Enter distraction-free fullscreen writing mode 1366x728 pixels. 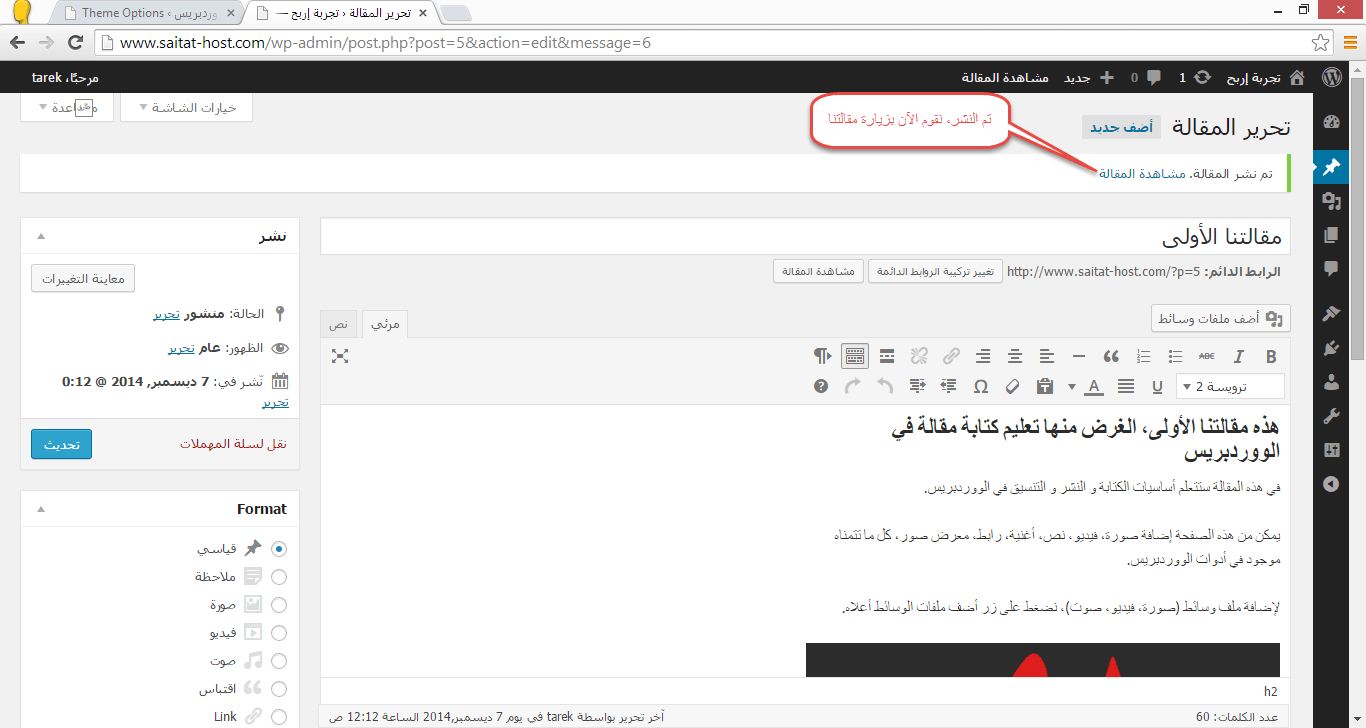[340, 356]
